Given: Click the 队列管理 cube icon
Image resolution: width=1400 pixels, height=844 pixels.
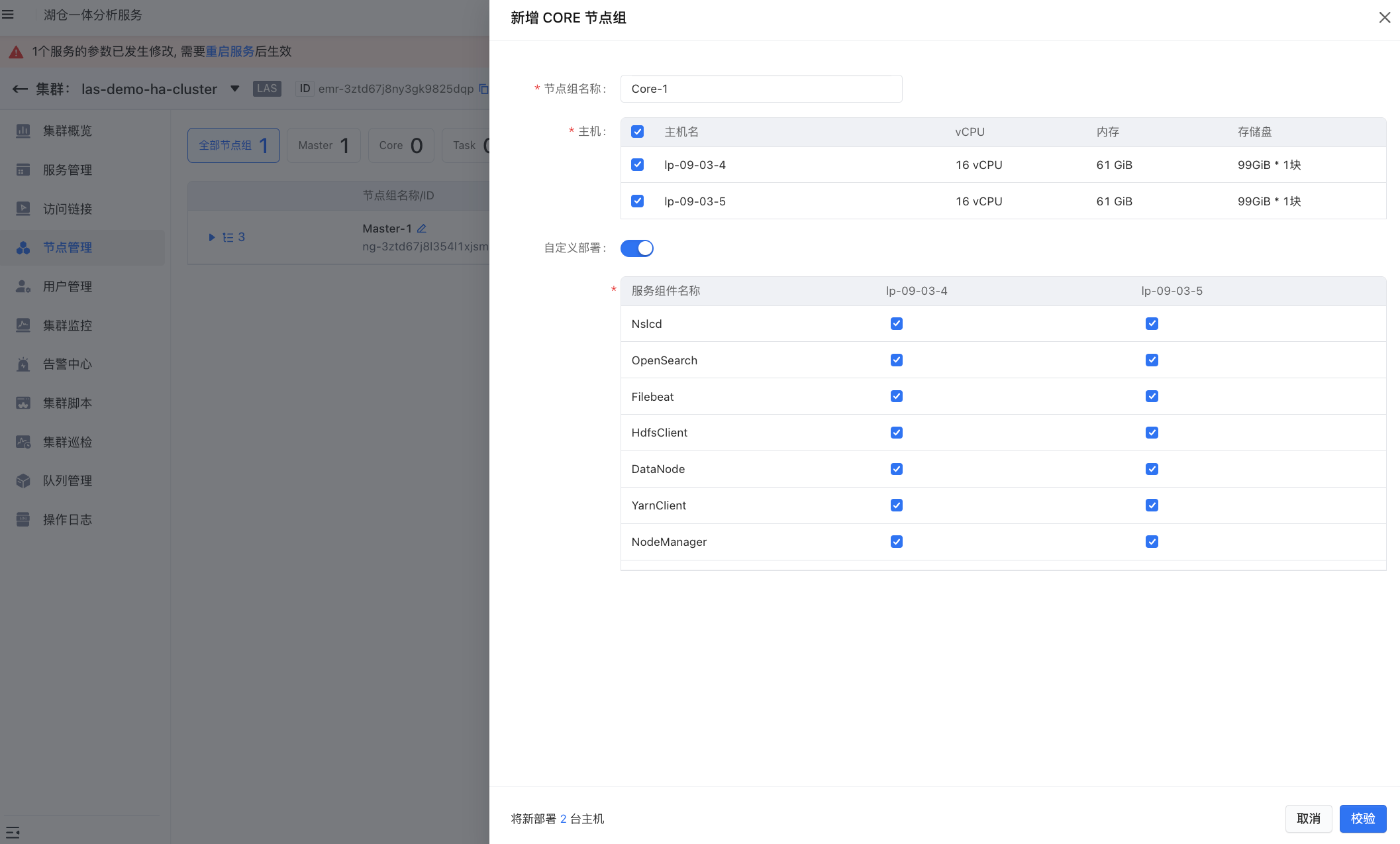Looking at the screenshot, I should coord(23,481).
